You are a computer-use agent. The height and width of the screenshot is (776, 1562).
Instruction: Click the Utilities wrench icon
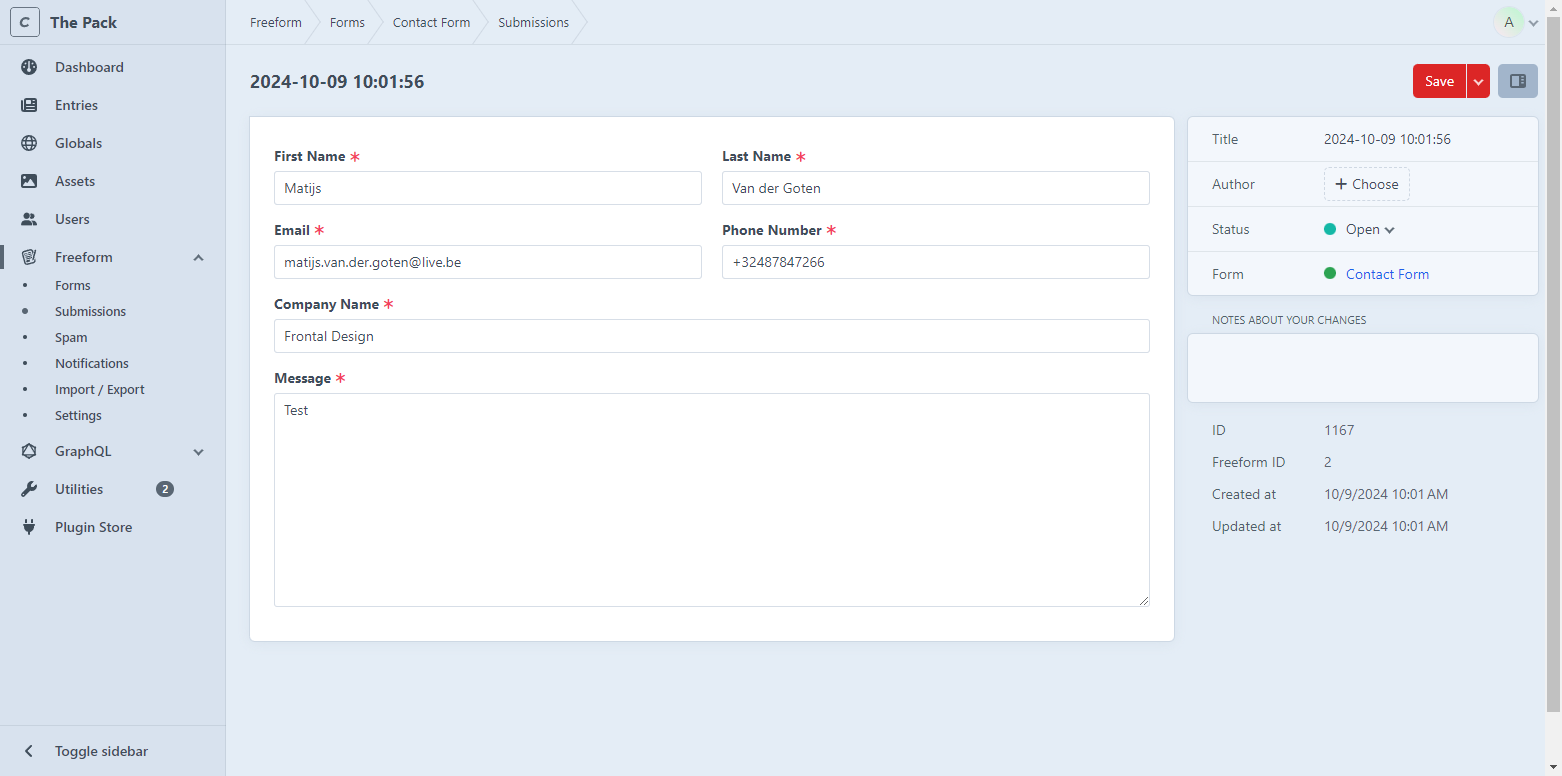coord(29,489)
